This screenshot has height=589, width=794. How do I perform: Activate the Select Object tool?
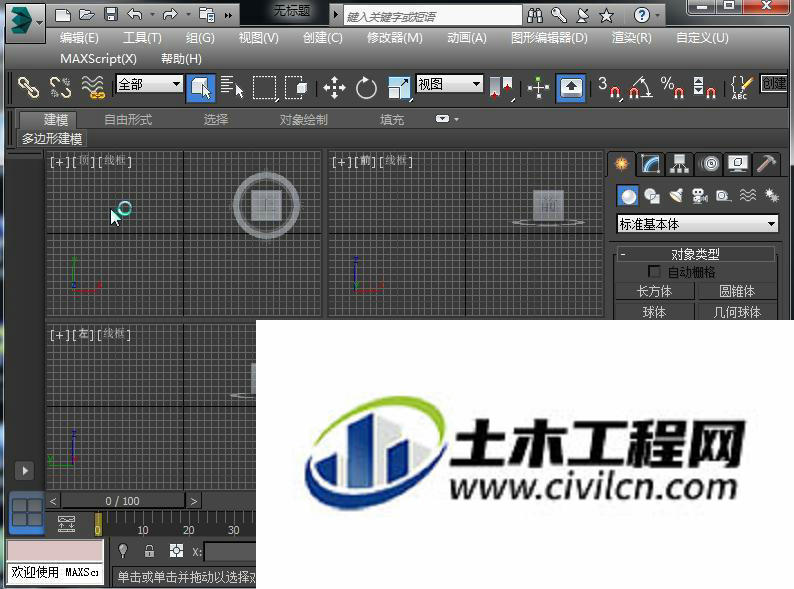tap(201, 88)
